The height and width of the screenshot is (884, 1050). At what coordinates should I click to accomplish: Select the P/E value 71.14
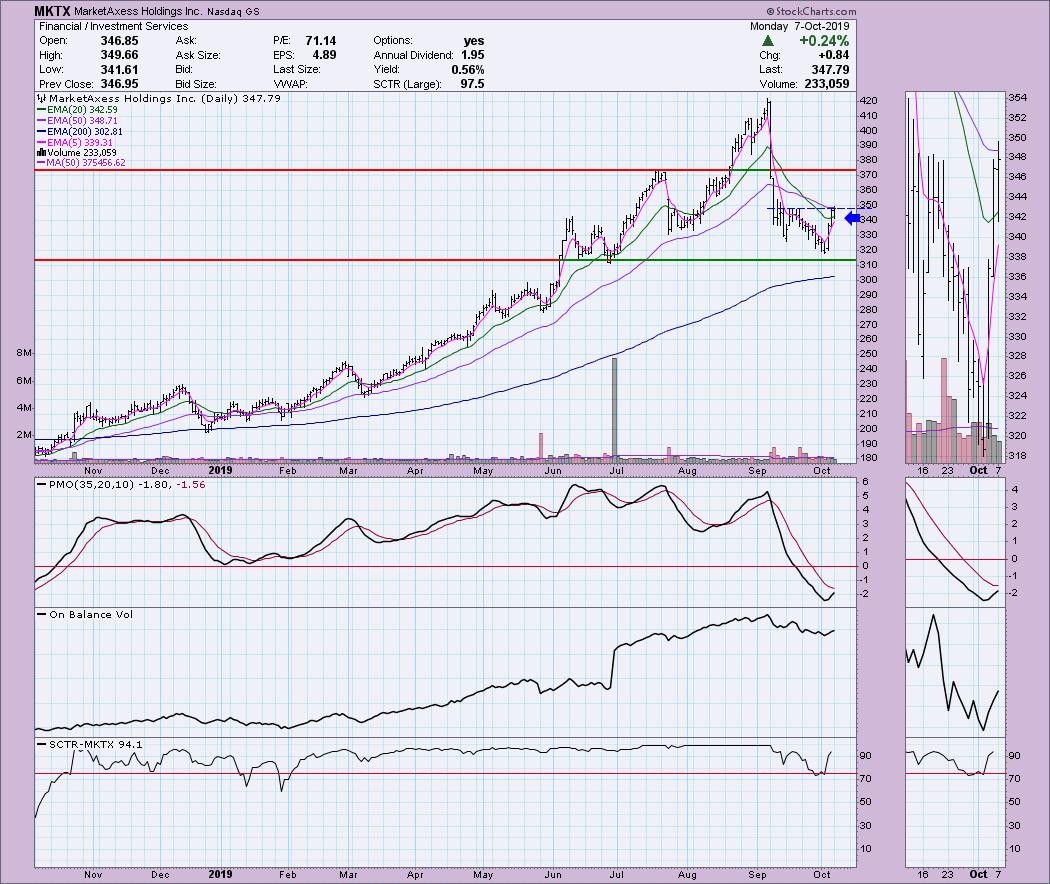[321, 41]
